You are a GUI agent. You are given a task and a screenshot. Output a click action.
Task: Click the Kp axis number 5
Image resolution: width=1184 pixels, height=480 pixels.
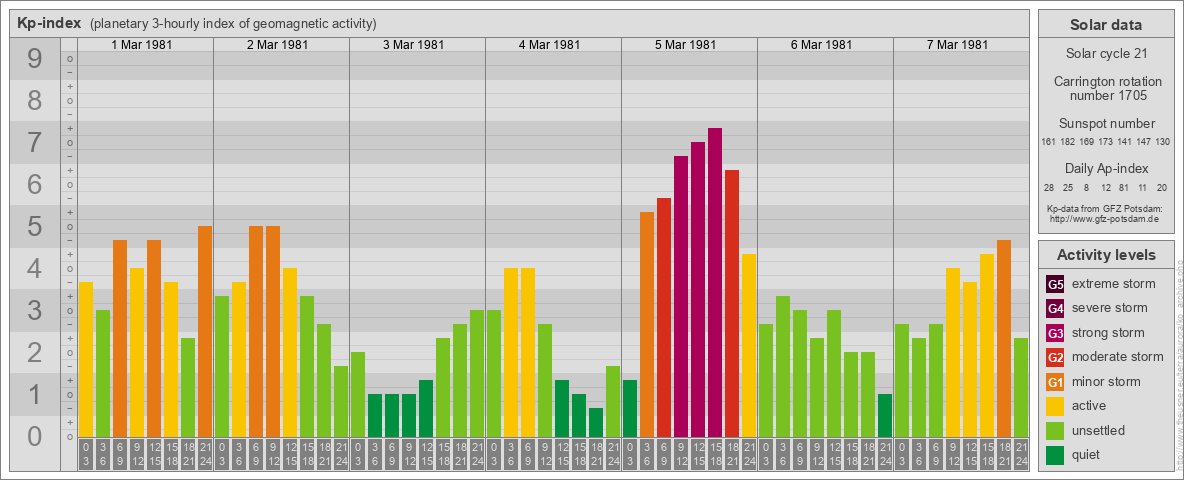34,226
